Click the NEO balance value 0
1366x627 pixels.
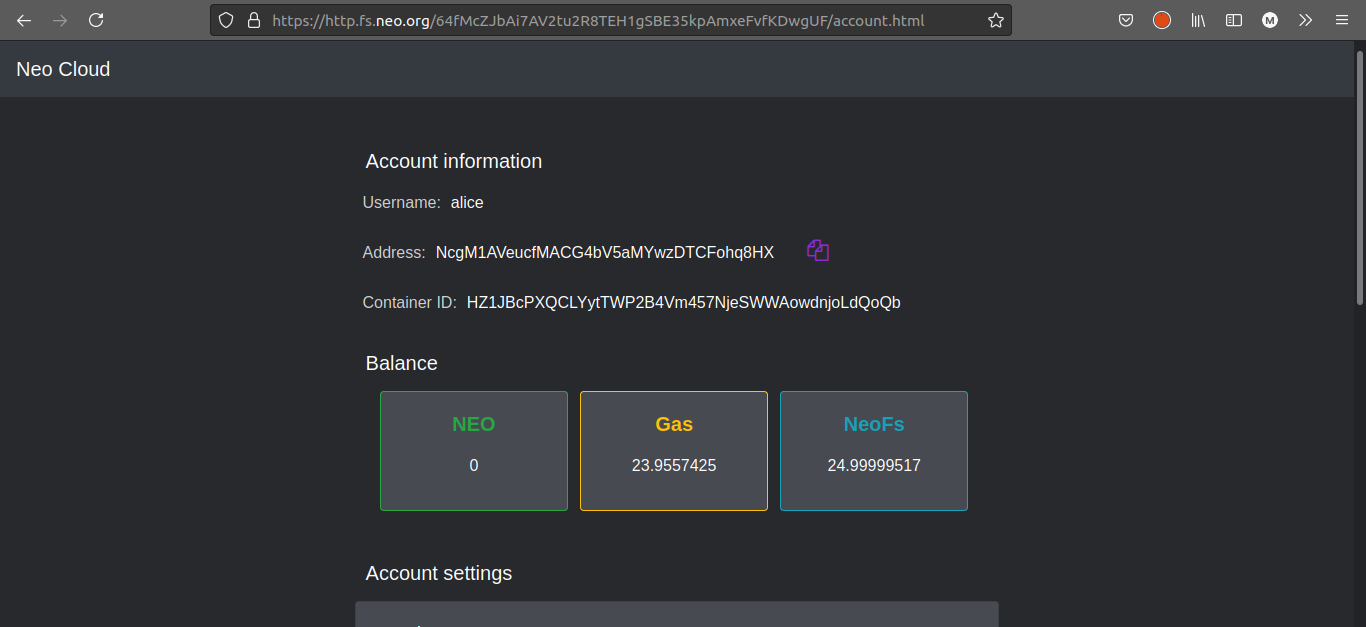[x=474, y=466]
